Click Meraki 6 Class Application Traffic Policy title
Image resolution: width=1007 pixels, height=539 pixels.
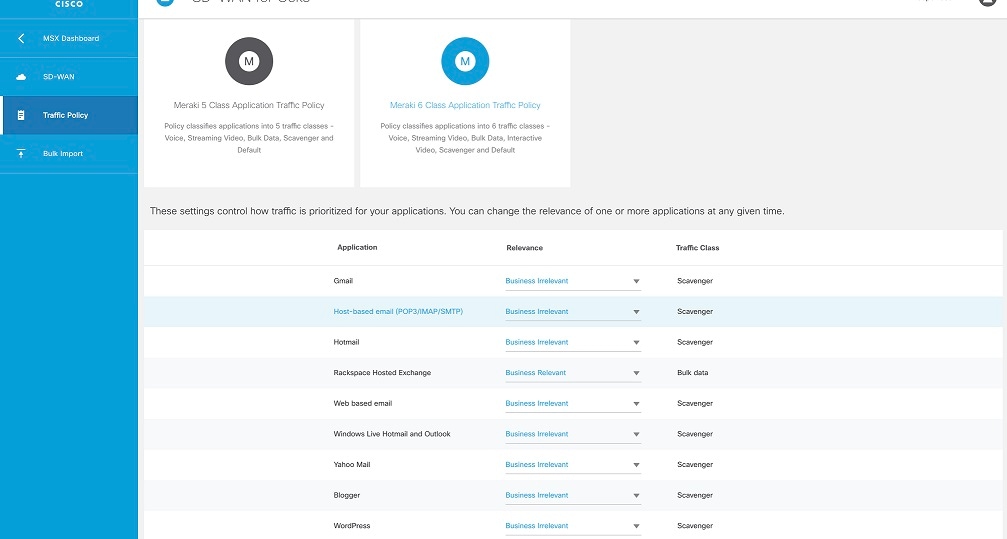point(465,105)
